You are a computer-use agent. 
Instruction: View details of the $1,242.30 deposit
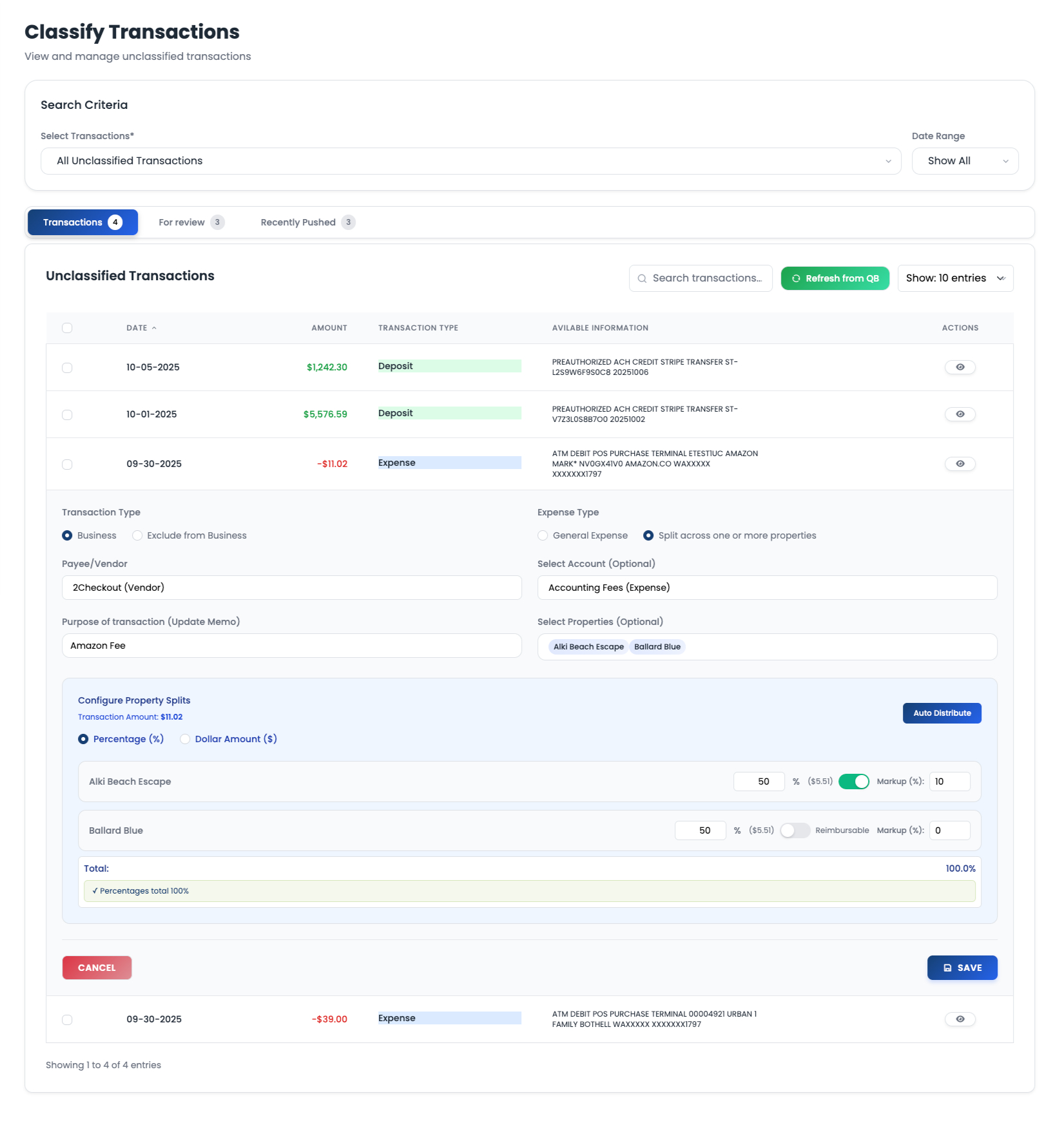click(x=960, y=367)
